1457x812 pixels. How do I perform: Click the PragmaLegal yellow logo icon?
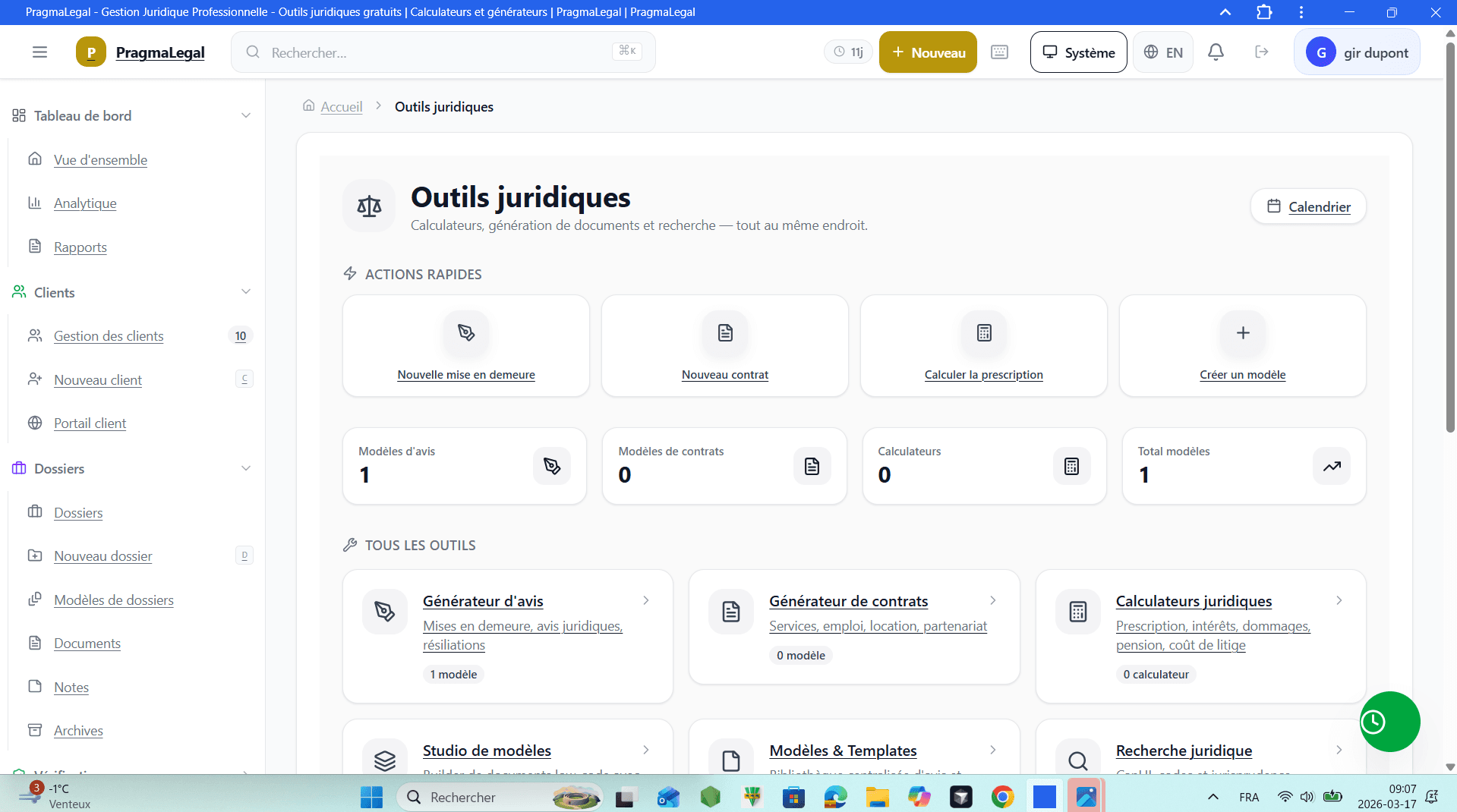point(91,52)
